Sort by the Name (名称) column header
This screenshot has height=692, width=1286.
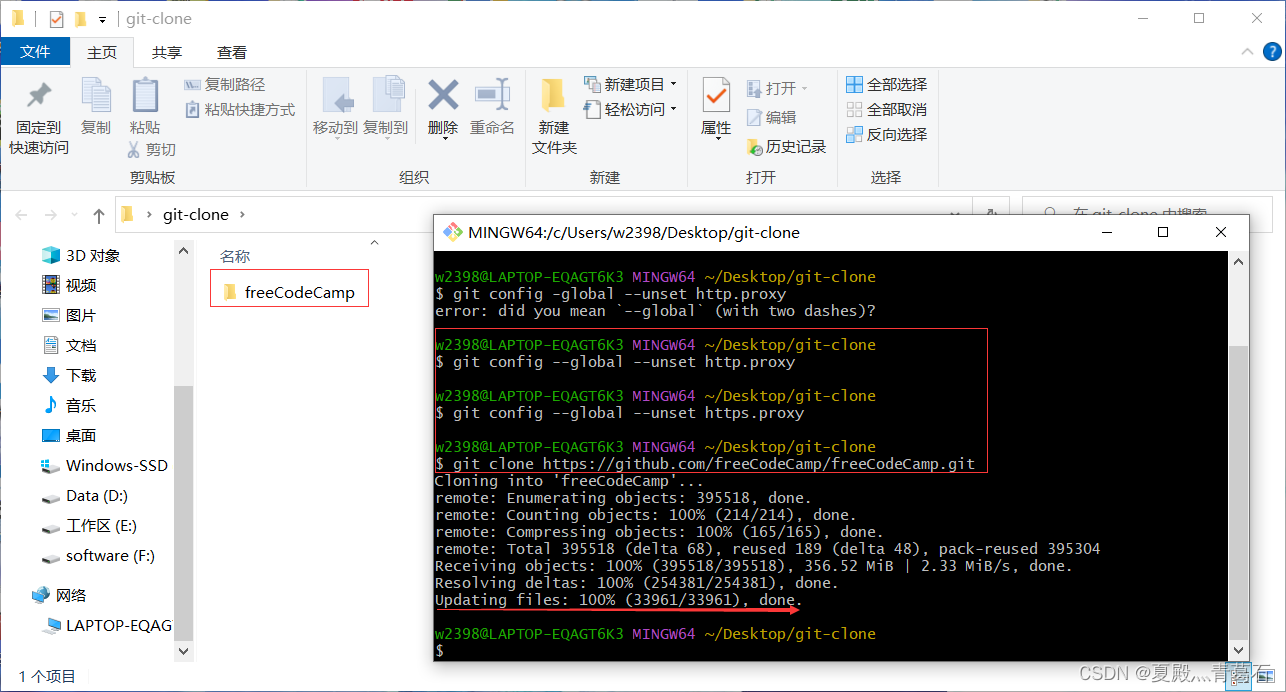click(x=235, y=256)
